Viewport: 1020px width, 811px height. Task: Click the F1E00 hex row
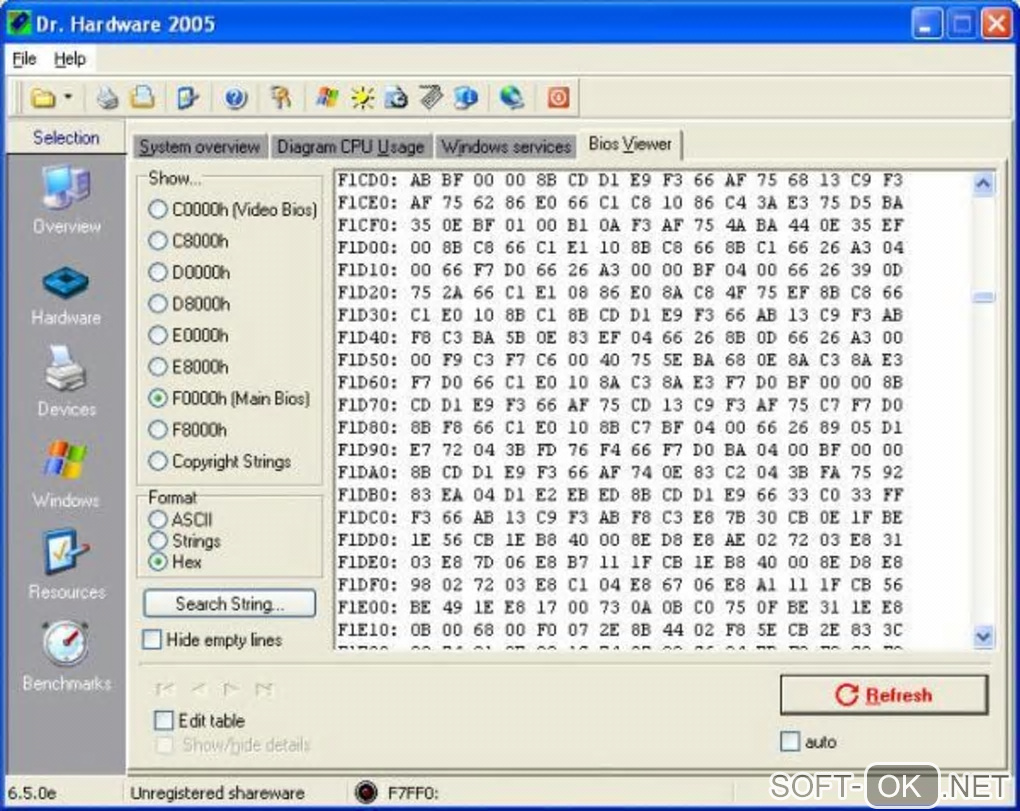point(621,607)
